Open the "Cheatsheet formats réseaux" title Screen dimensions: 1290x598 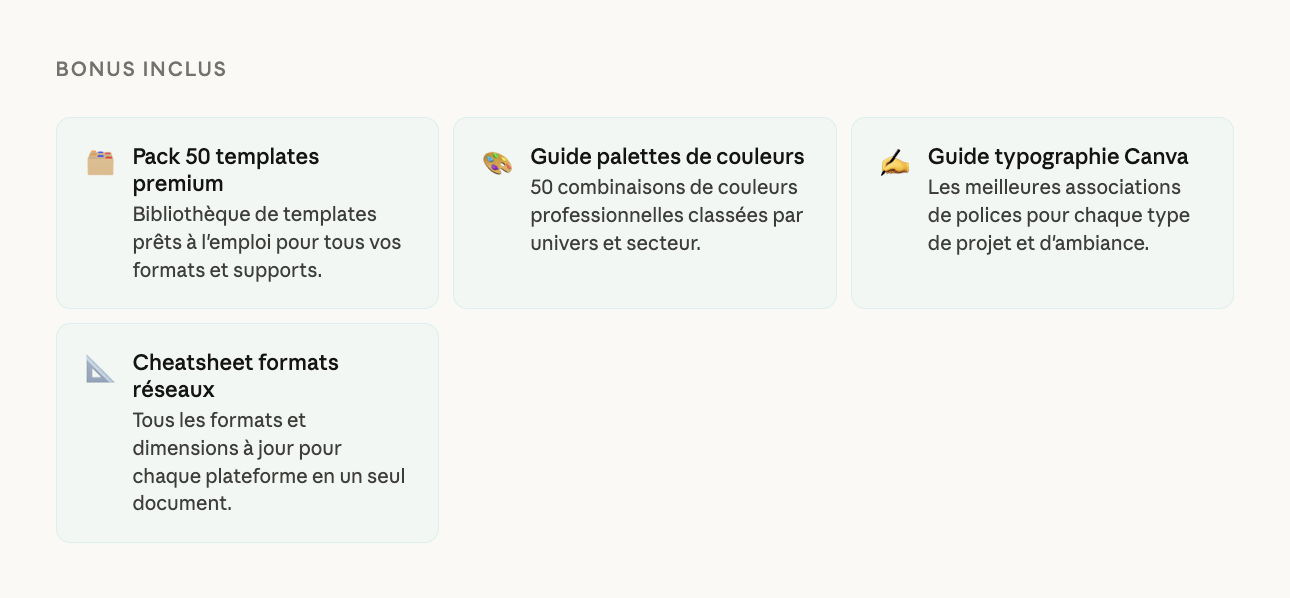235,376
